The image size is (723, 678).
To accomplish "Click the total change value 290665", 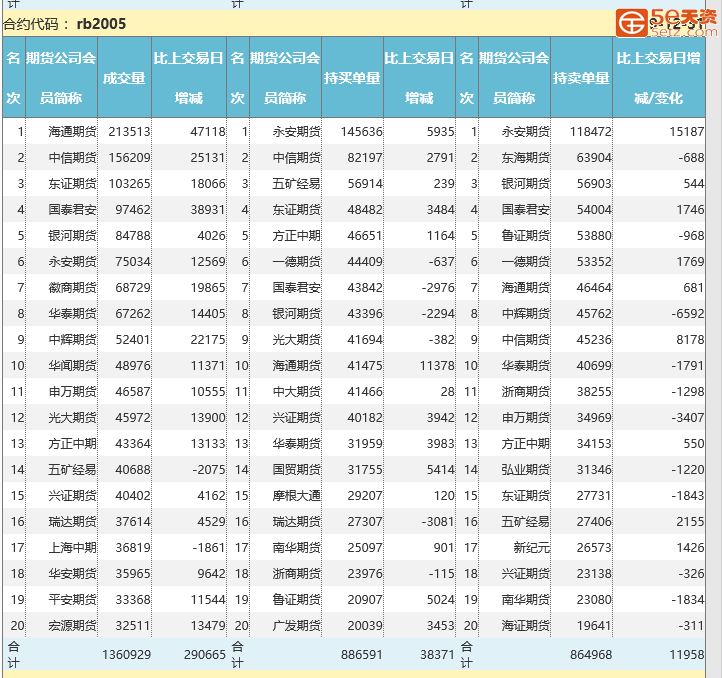I will click(205, 654).
